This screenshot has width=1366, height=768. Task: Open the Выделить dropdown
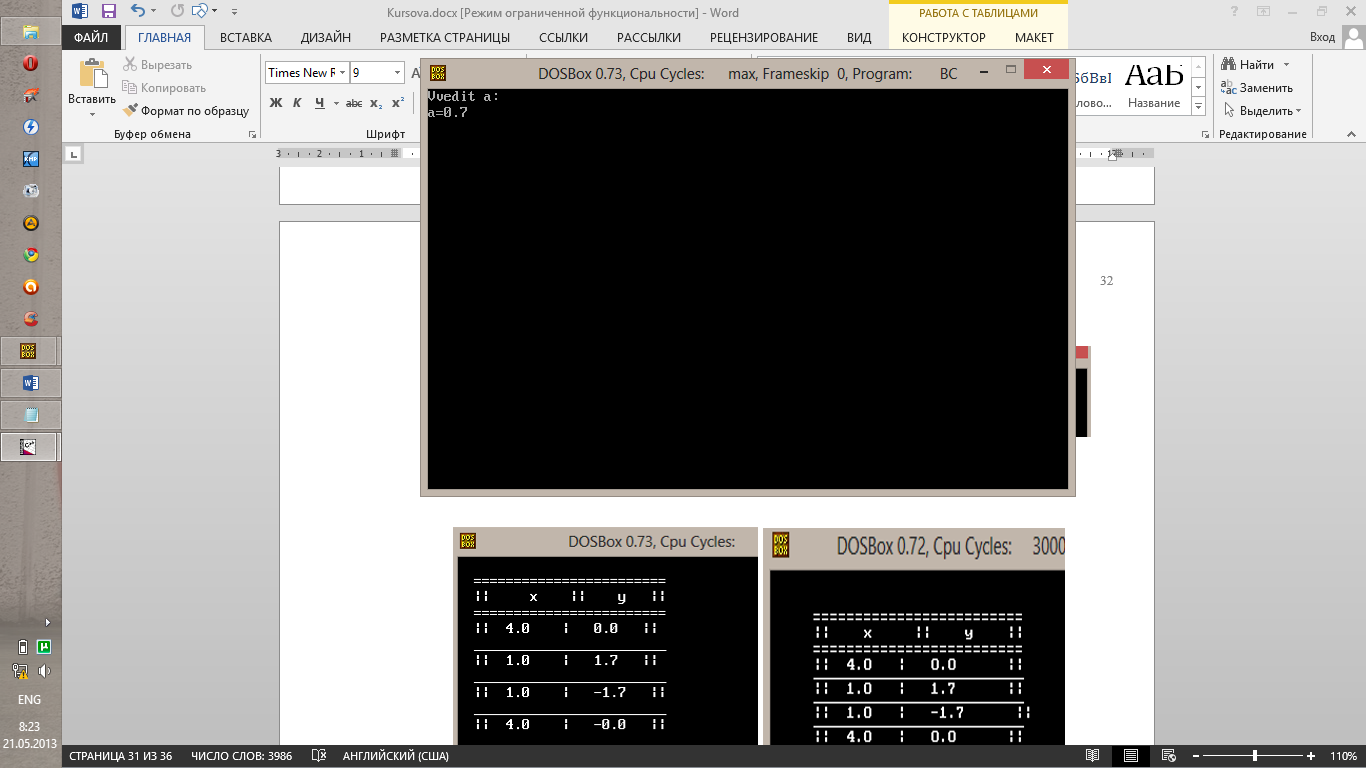pos(1261,111)
